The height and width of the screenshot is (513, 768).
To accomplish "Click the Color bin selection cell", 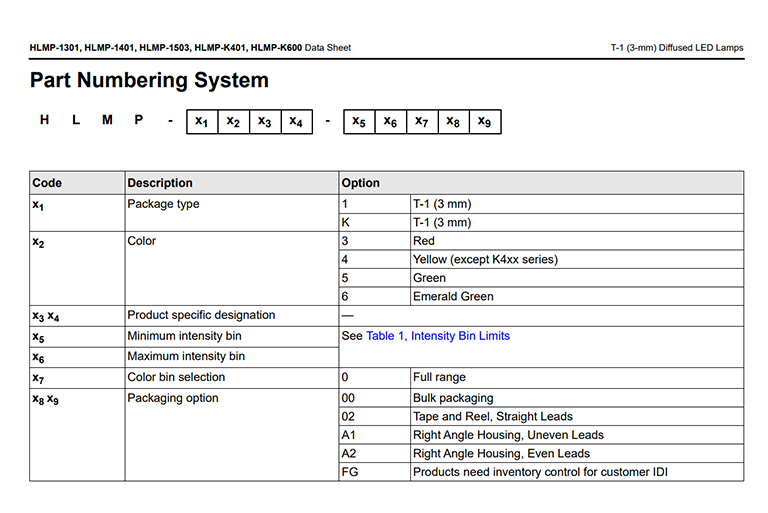I will coord(232,378).
